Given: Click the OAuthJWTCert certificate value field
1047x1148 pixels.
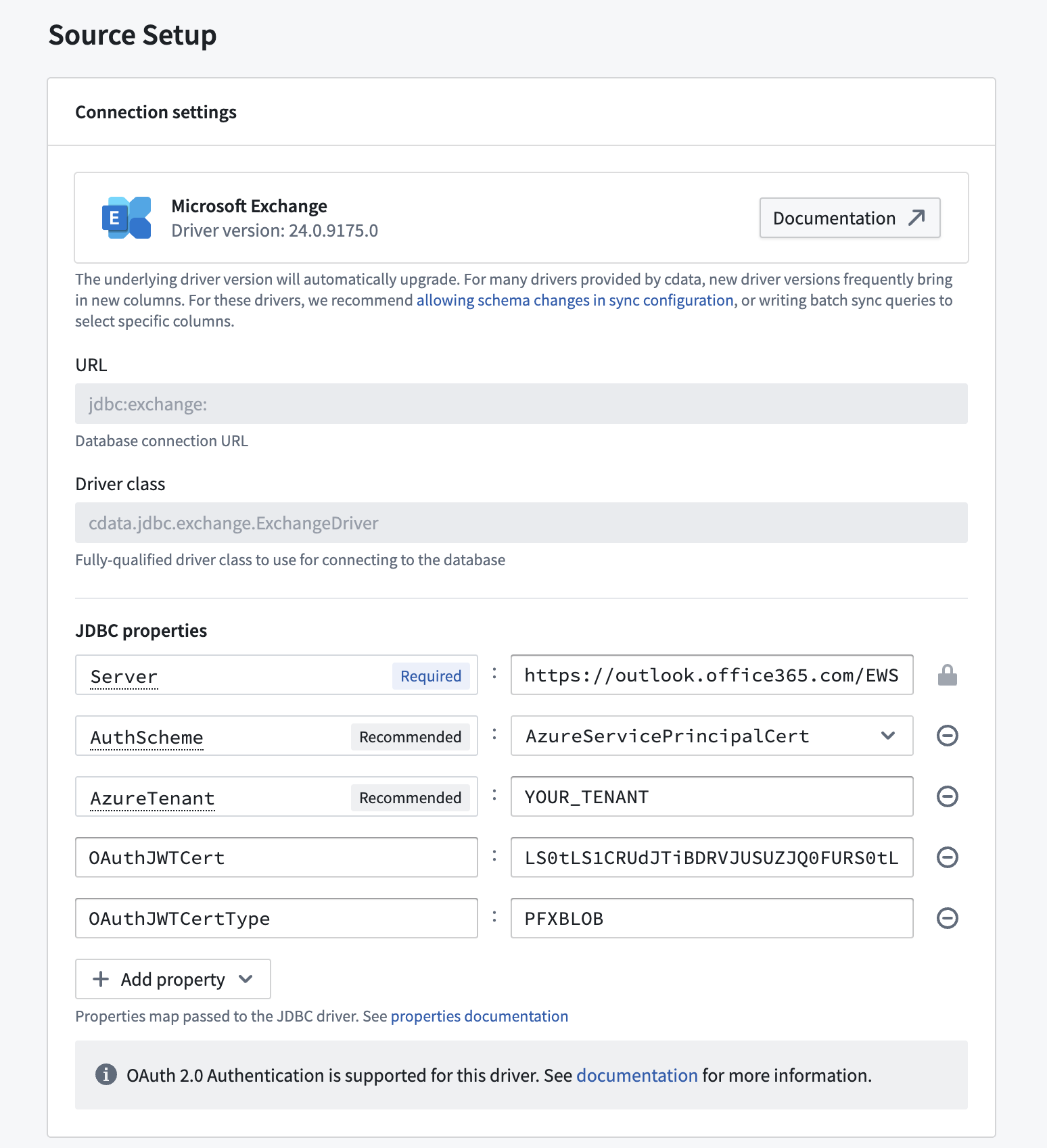Looking at the screenshot, I should 710,857.
